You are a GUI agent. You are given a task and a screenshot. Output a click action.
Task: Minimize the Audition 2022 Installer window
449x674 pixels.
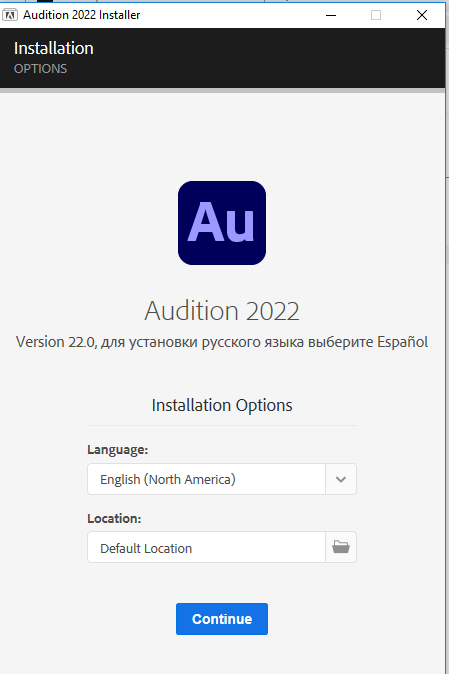coord(331,15)
